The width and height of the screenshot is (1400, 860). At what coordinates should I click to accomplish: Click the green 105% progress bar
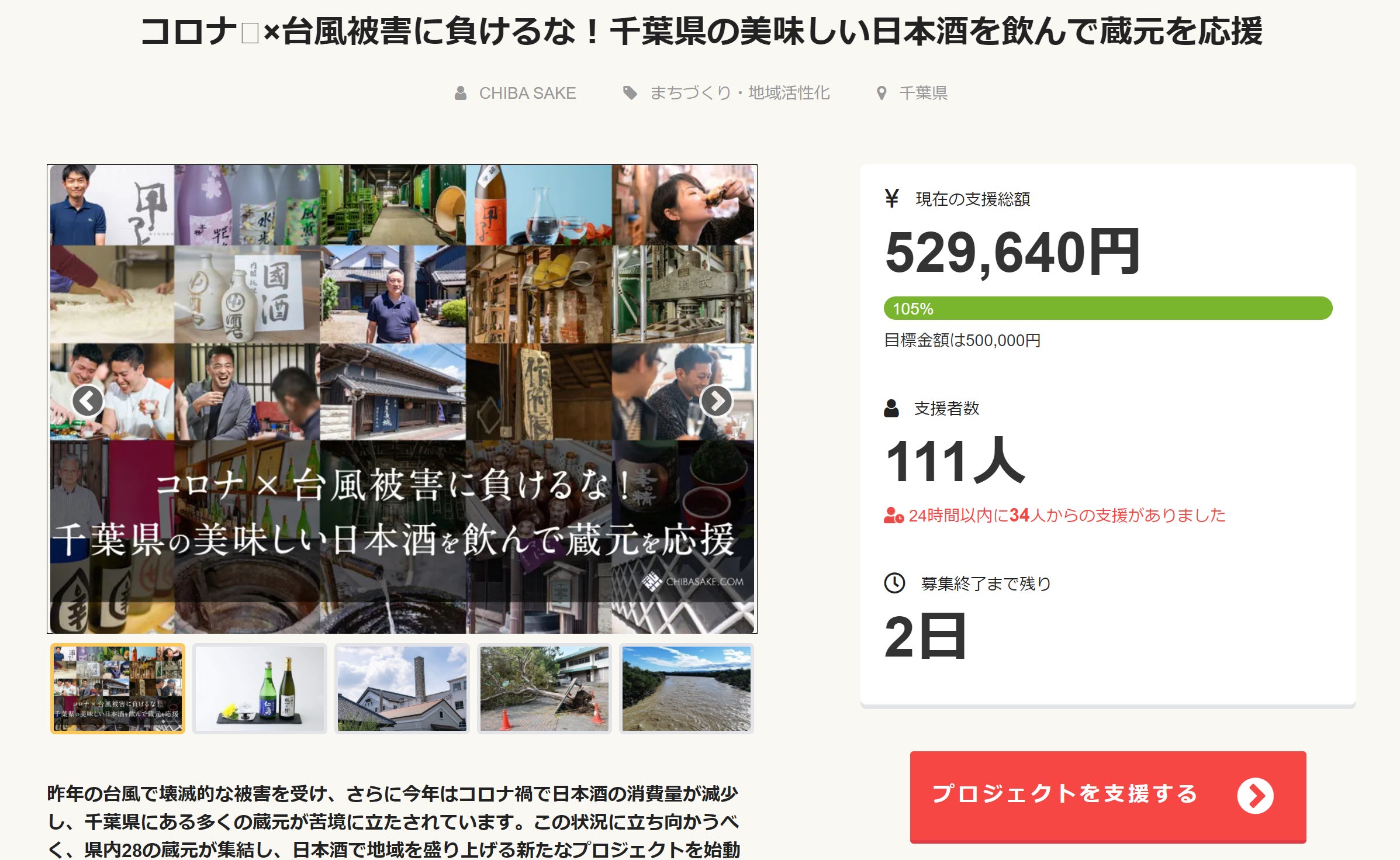(1108, 308)
